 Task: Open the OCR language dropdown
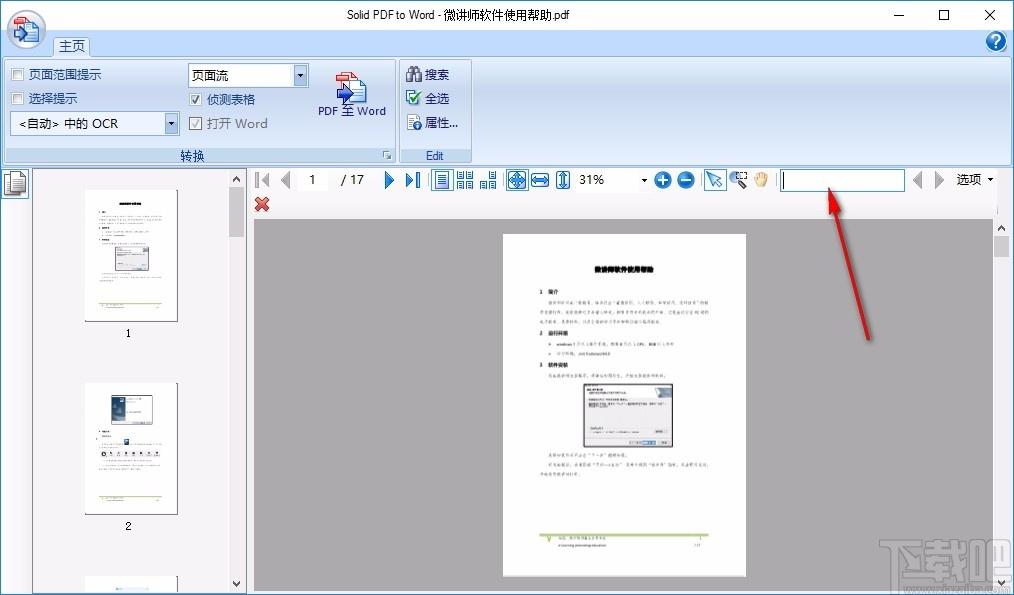click(x=171, y=124)
